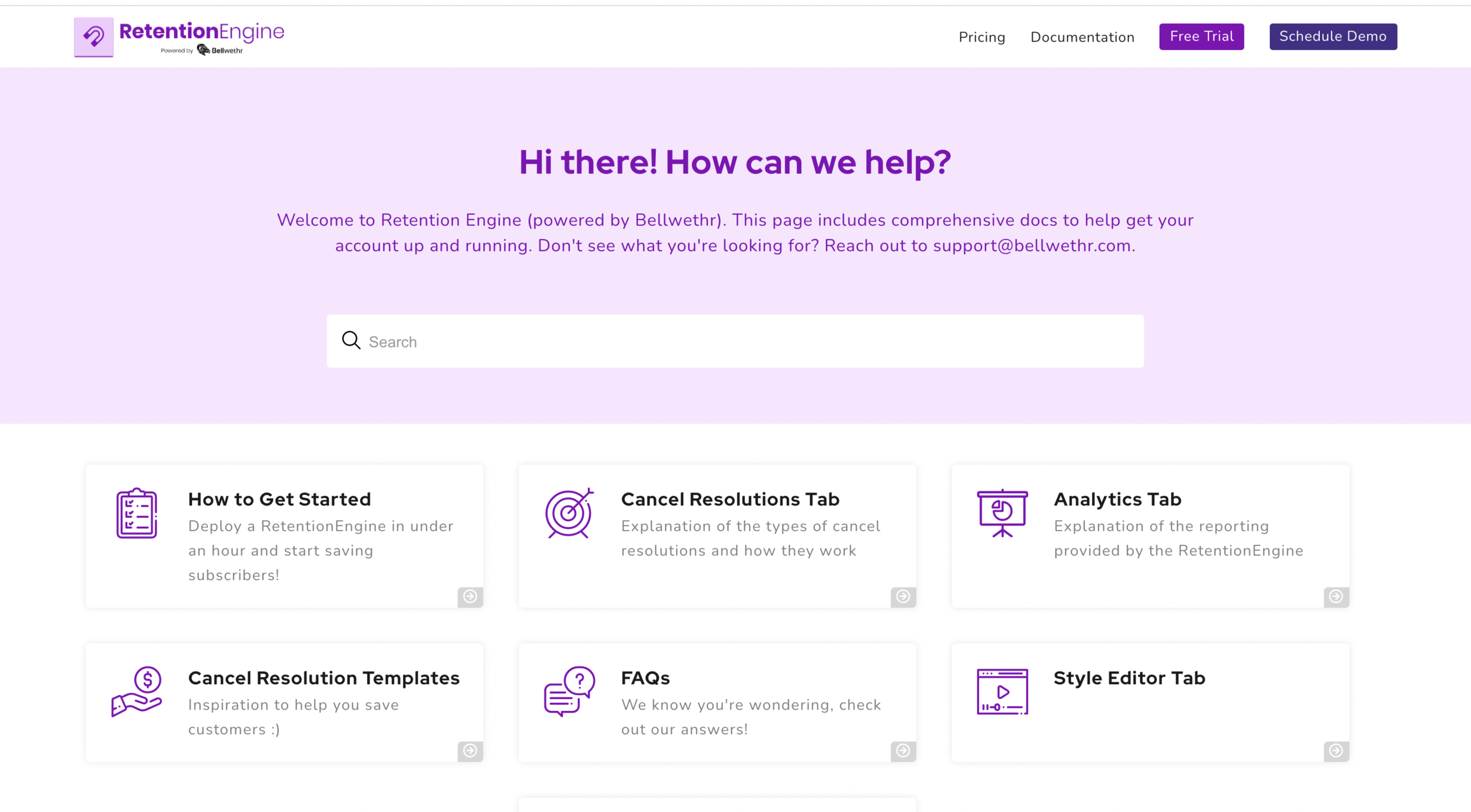This screenshot has width=1471, height=812.
Task: Open Cancel Resolution Templates article
Action: (324, 678)
